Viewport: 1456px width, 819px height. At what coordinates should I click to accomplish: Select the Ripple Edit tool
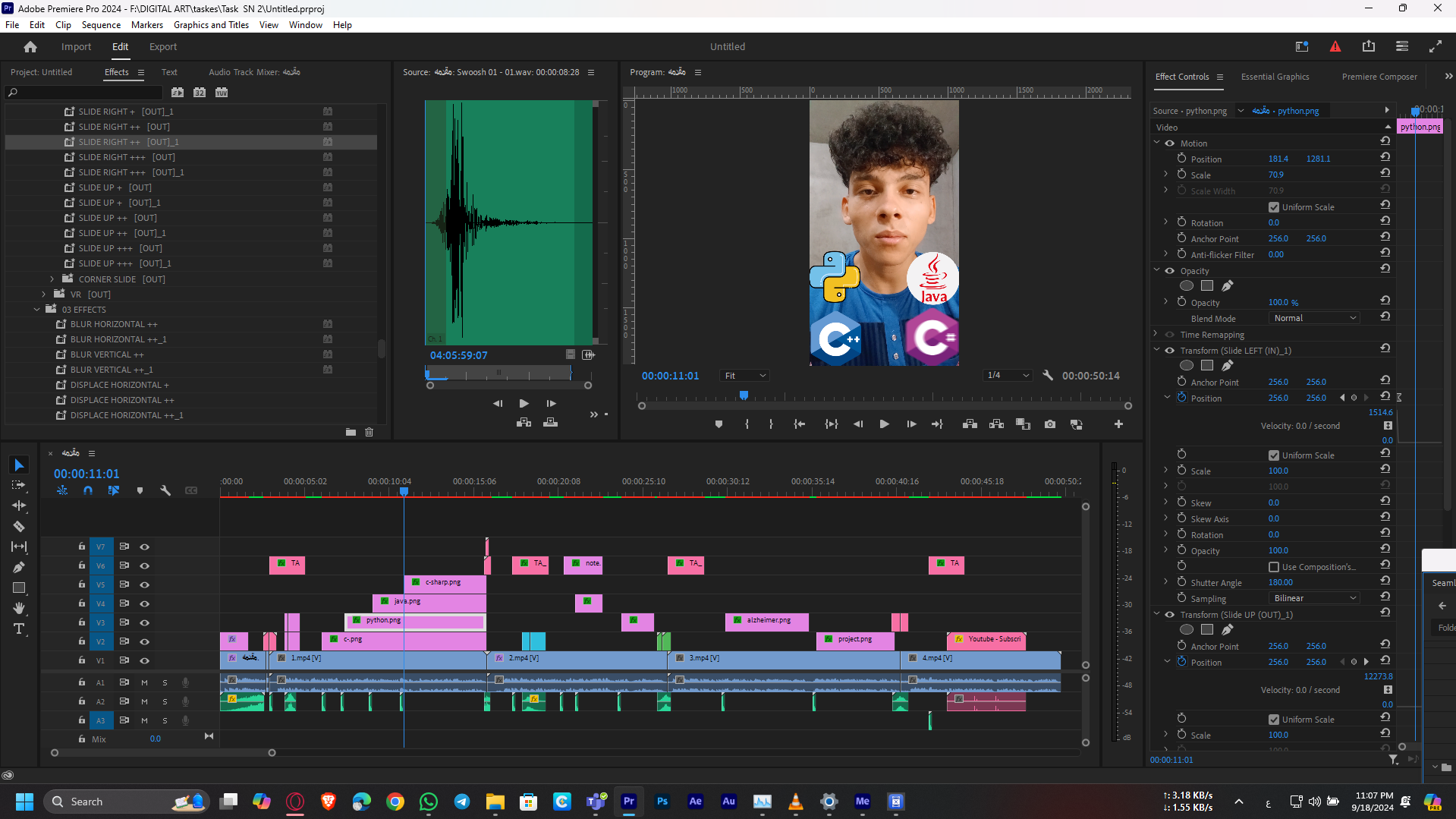tap(20, 506)
